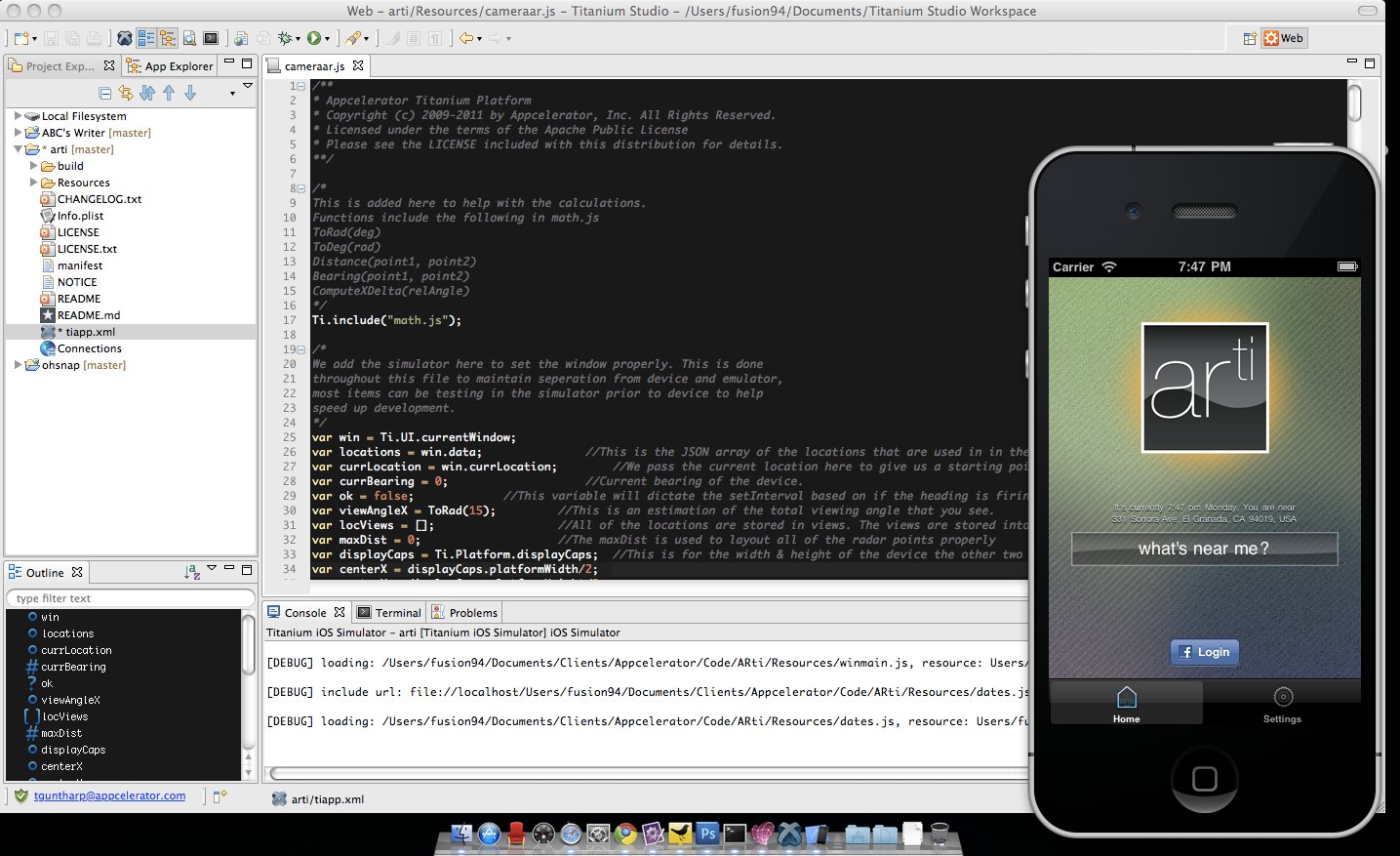Tap the Facebook Login button in the simulator
The image size is (1400, 856).
tap(1205, 652)
